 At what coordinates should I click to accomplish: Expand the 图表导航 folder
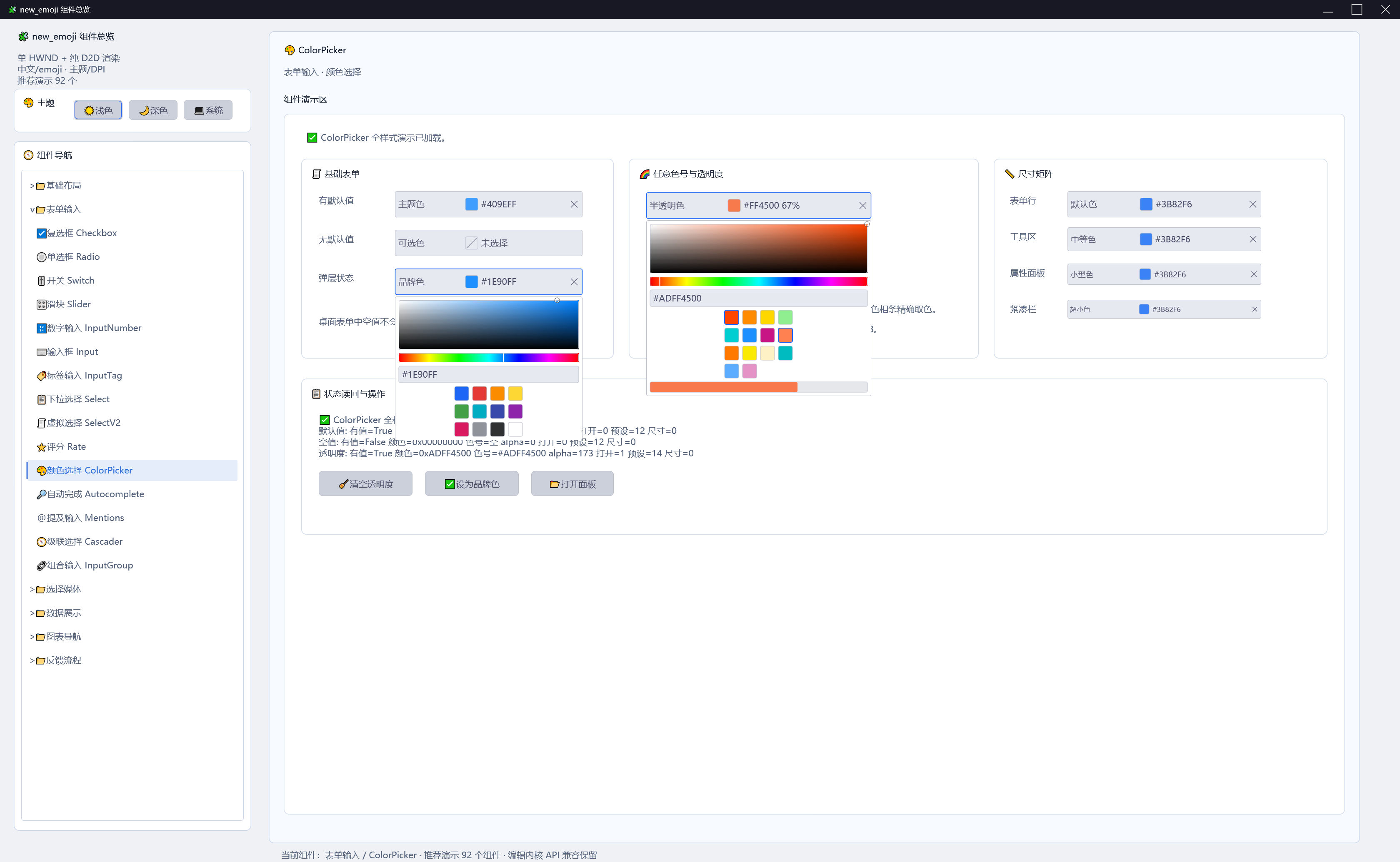click(x=132, y=636)
